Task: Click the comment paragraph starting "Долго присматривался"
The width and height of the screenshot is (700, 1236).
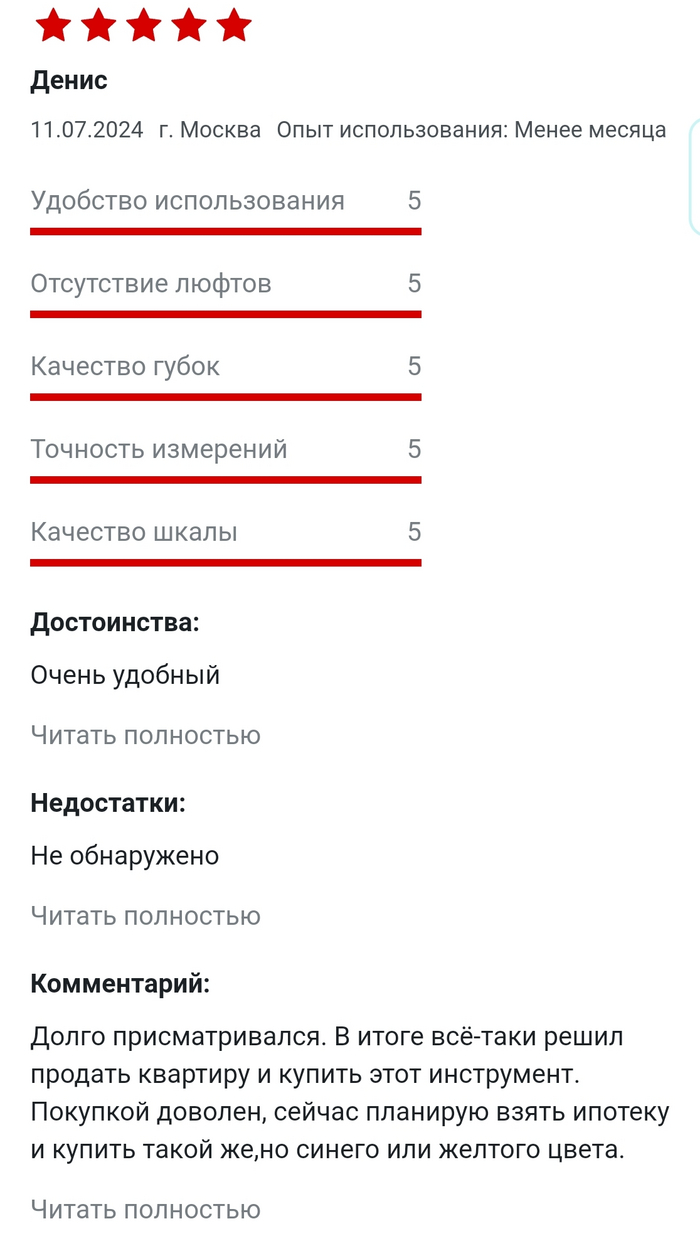Action: pos(350,1093)
